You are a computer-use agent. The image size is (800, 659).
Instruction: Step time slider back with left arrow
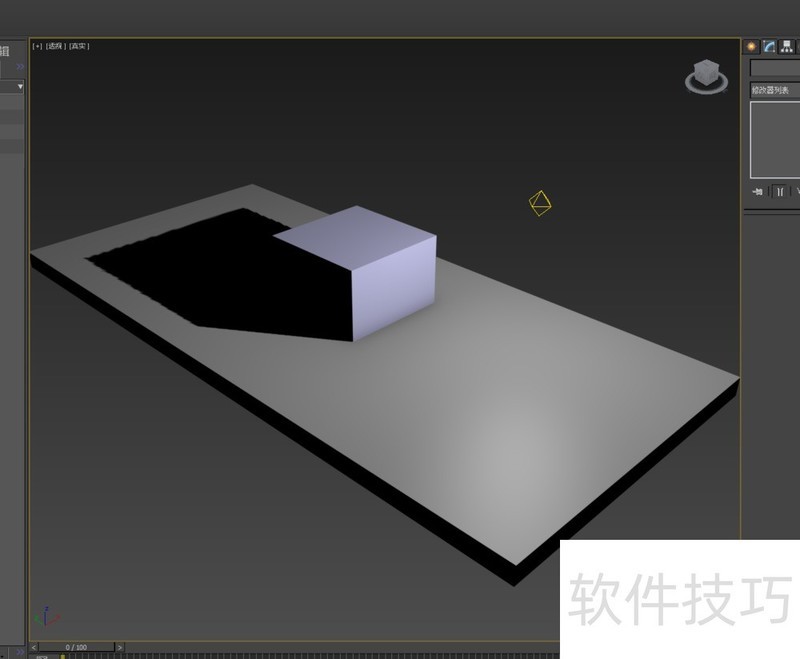(34, 647)
